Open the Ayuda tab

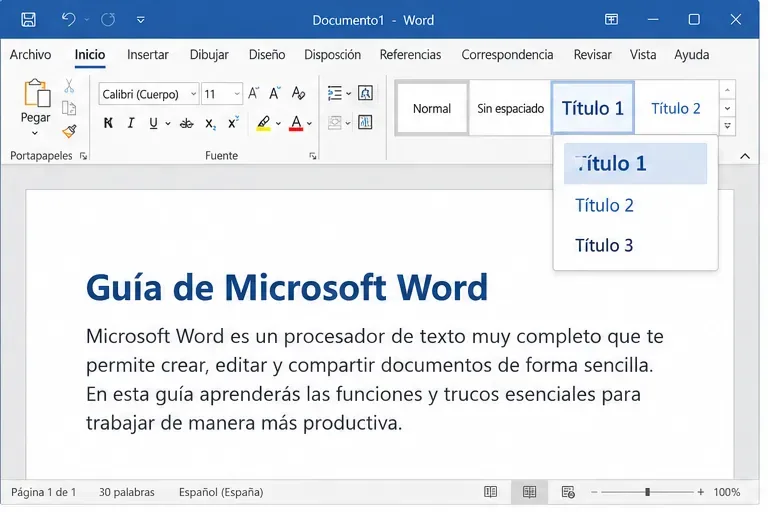coord(692,54)
